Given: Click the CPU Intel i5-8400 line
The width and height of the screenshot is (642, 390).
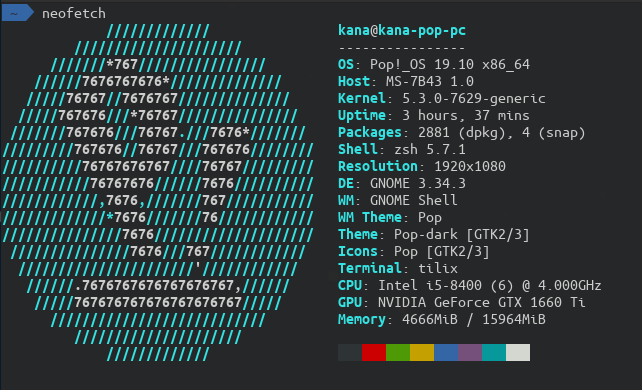Looking at the screenshot, I should [470, 285].
